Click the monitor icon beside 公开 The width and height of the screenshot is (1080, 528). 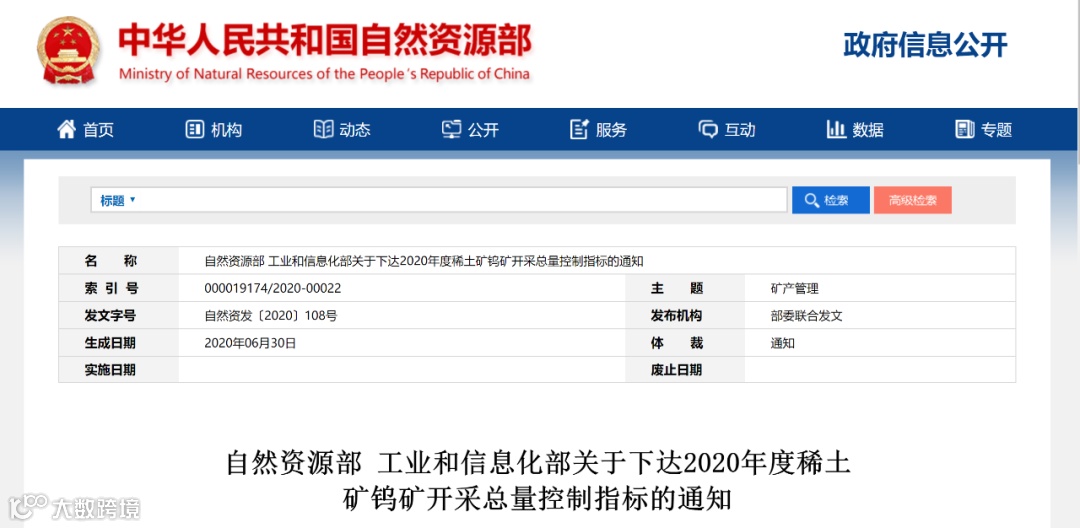click(x=451, y=129)
